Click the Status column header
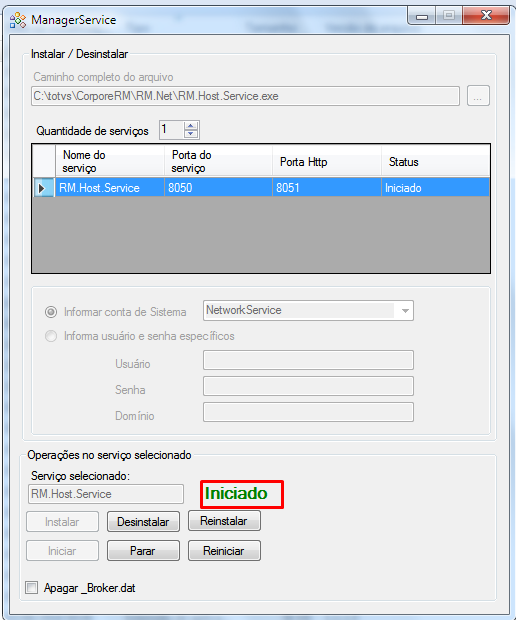The image size is (516, 620). click(x=435, y=161)
